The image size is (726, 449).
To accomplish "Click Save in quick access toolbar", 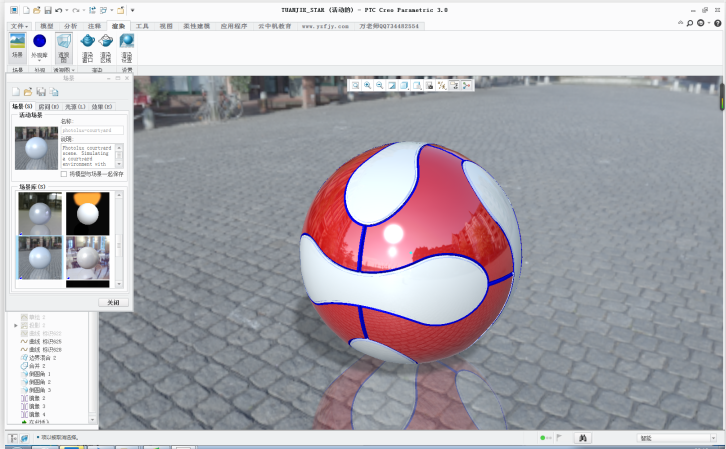I will [x=48, y=10].
